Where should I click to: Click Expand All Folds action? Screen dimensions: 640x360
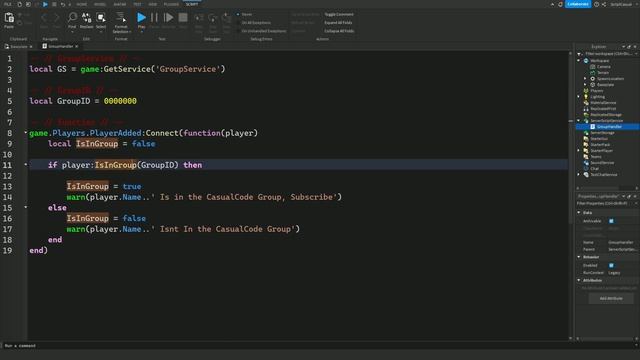pos(338,23)
